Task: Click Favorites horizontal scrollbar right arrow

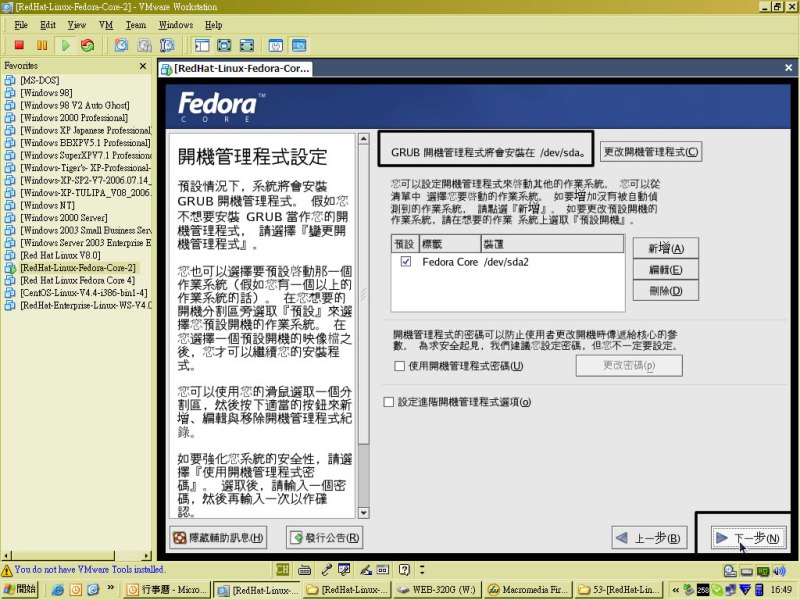Action: (x=147, y=556)
